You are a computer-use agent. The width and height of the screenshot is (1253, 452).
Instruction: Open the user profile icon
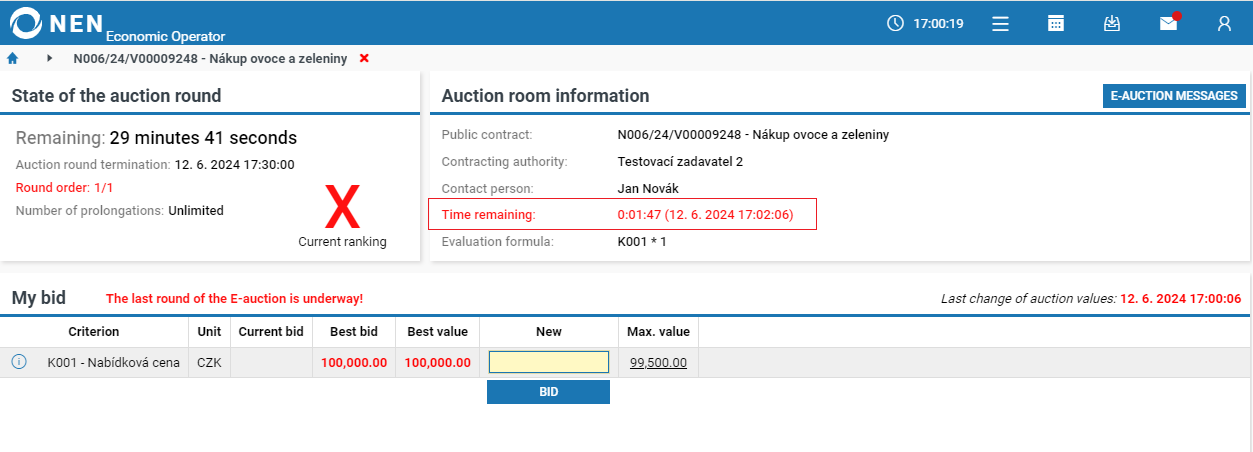click(x=1224, y=23)
